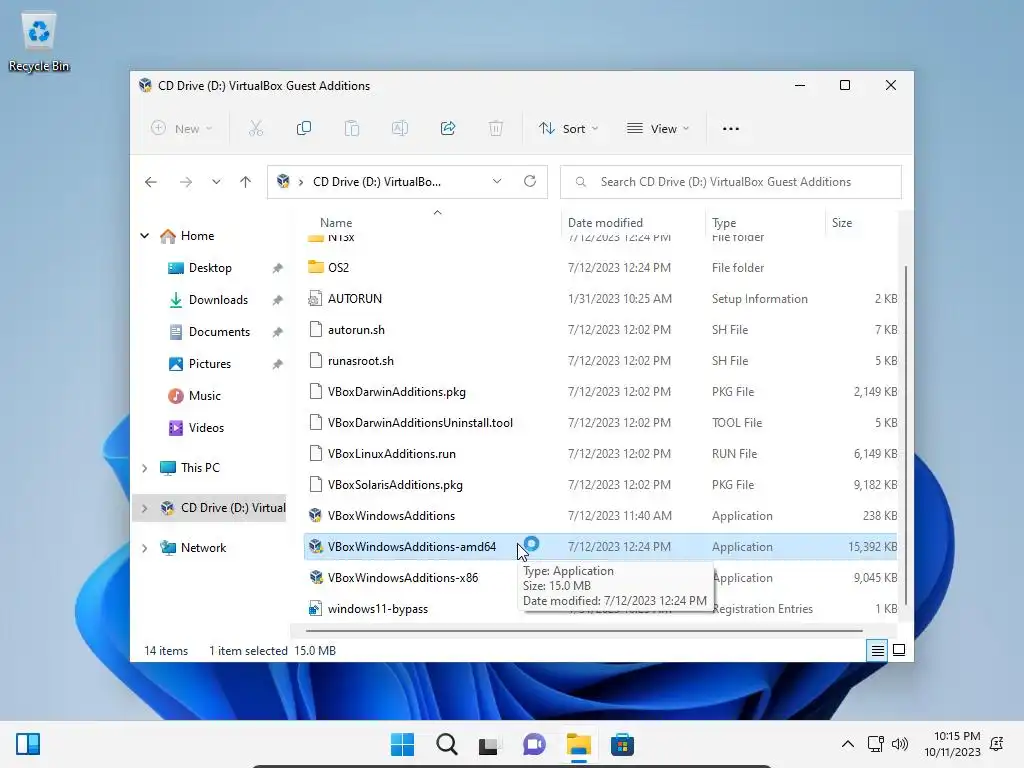The width and height of the screenshot is (1024, 768).
Task: Click the address bar path CD Drive
Action: click(377, 182)
